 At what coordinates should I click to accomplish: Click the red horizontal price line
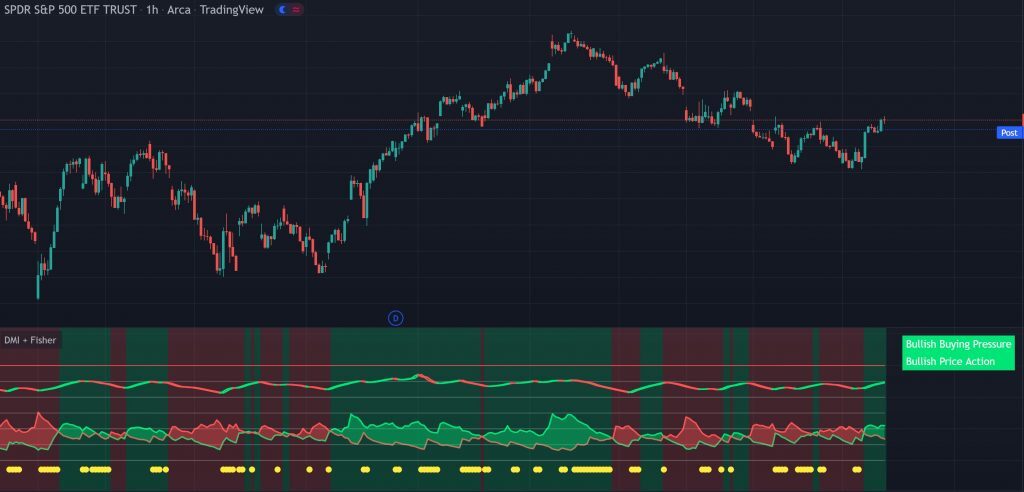(x=500, y=120)
